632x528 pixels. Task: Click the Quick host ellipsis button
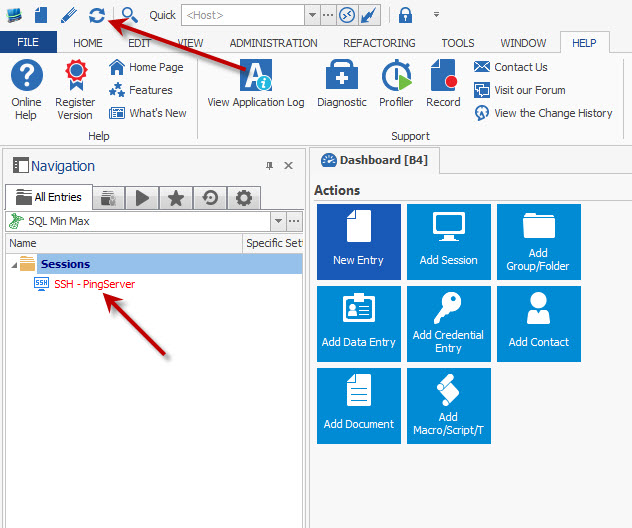click(328, 15)
